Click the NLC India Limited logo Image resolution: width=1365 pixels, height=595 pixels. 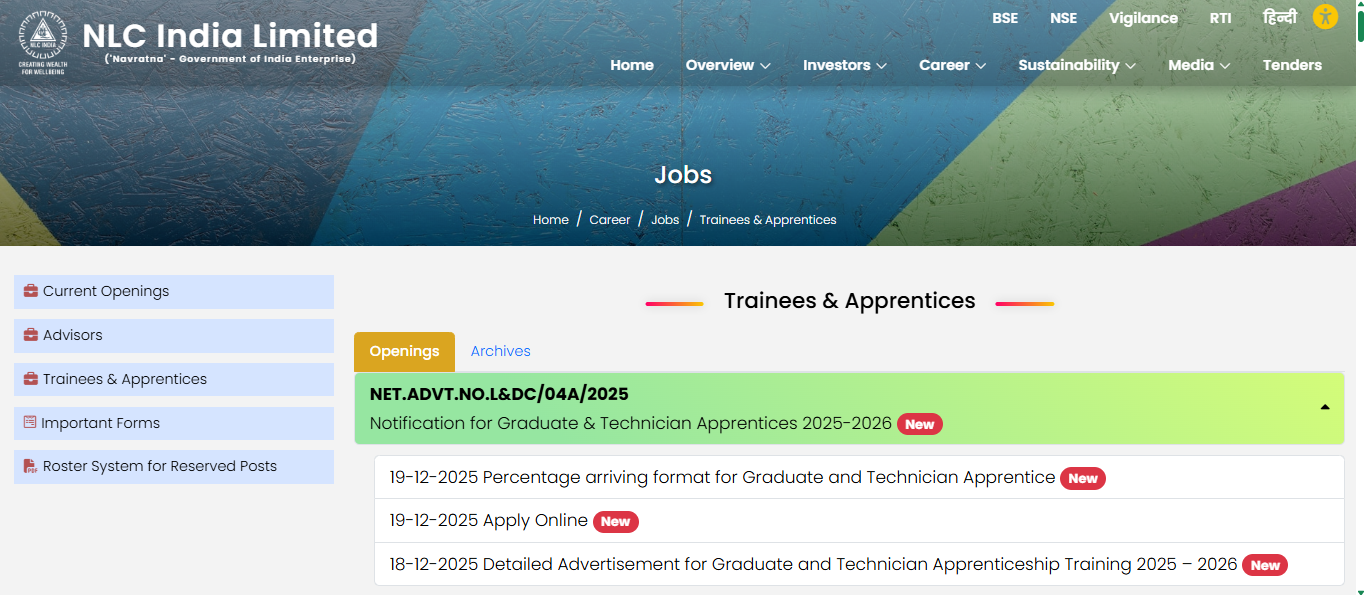point(40,40)
